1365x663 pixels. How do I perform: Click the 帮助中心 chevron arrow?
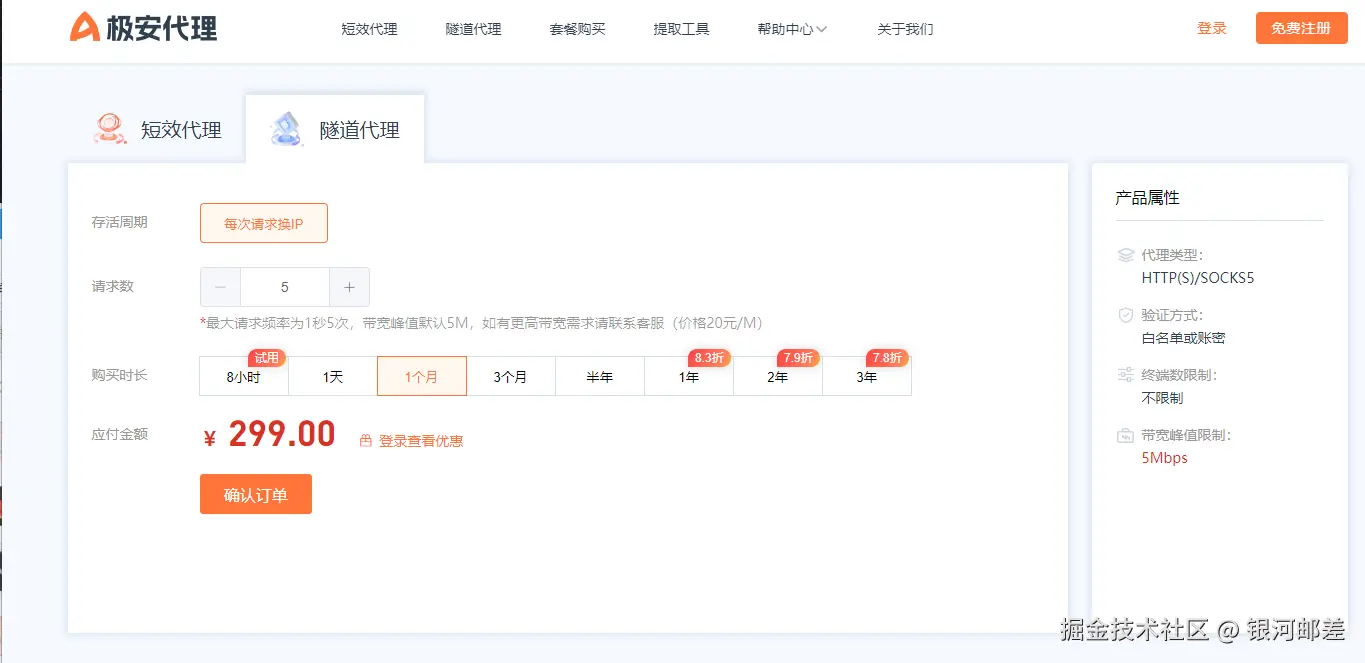point(822,29)
